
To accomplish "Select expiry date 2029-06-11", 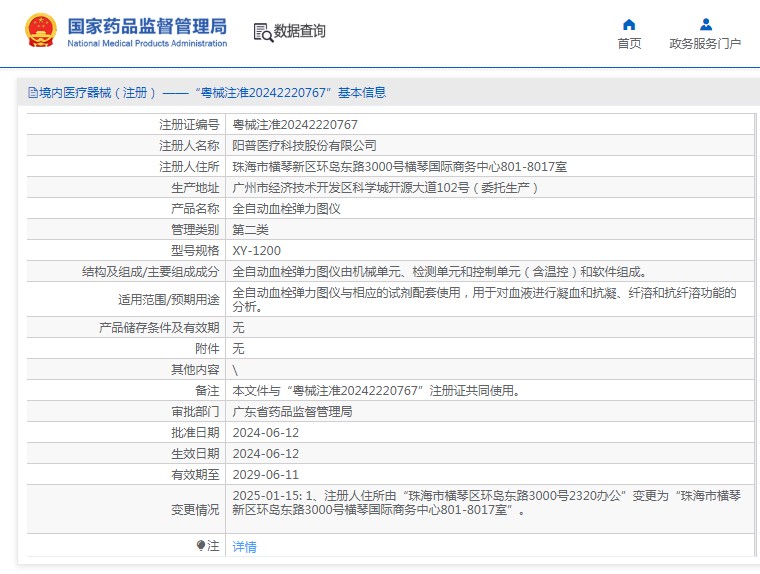I will (266, 475).
